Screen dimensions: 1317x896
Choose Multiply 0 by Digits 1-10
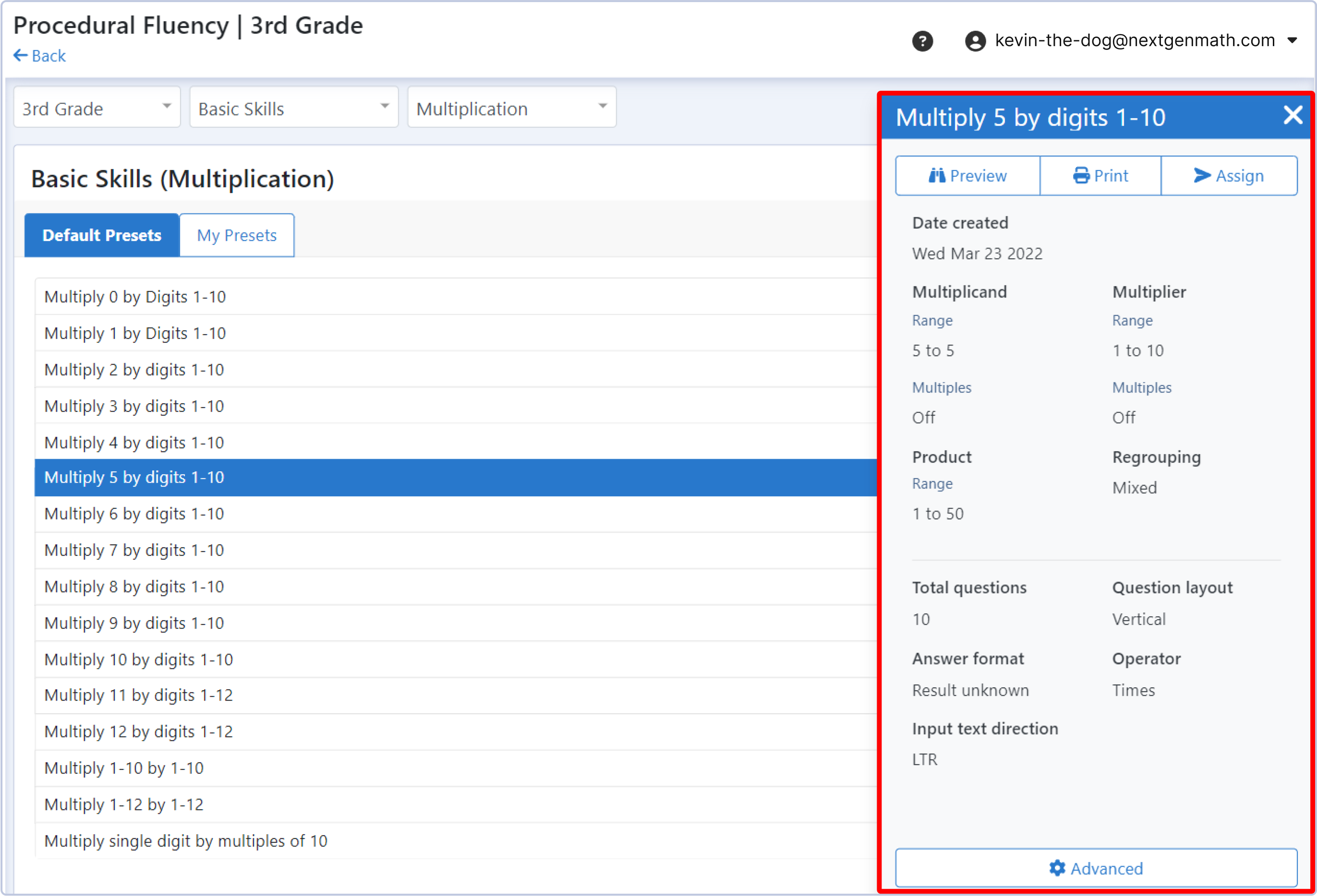pyautogui.click(x=135, y=297)
